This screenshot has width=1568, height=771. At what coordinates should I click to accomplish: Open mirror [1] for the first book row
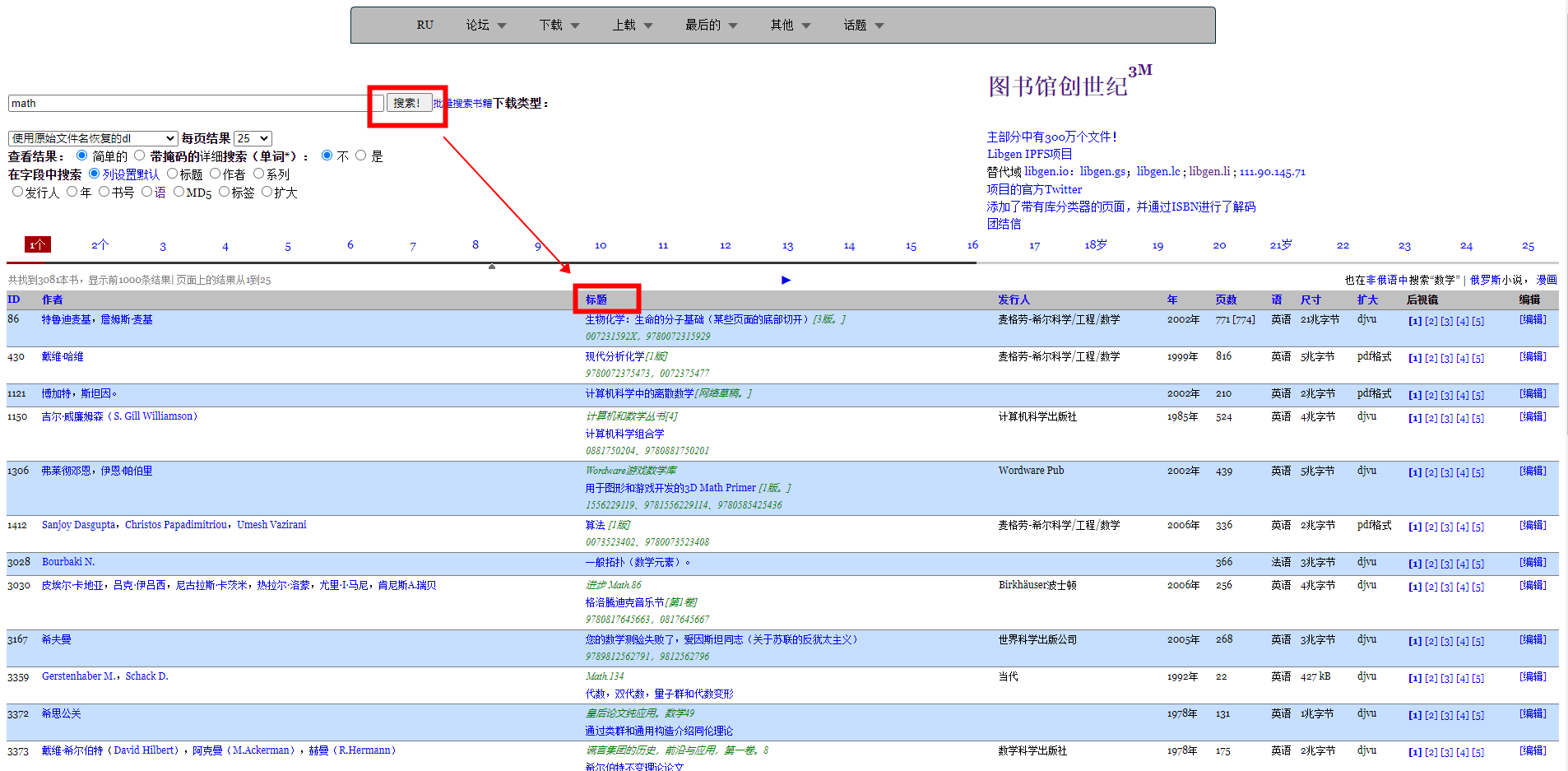click(1414, 321)
